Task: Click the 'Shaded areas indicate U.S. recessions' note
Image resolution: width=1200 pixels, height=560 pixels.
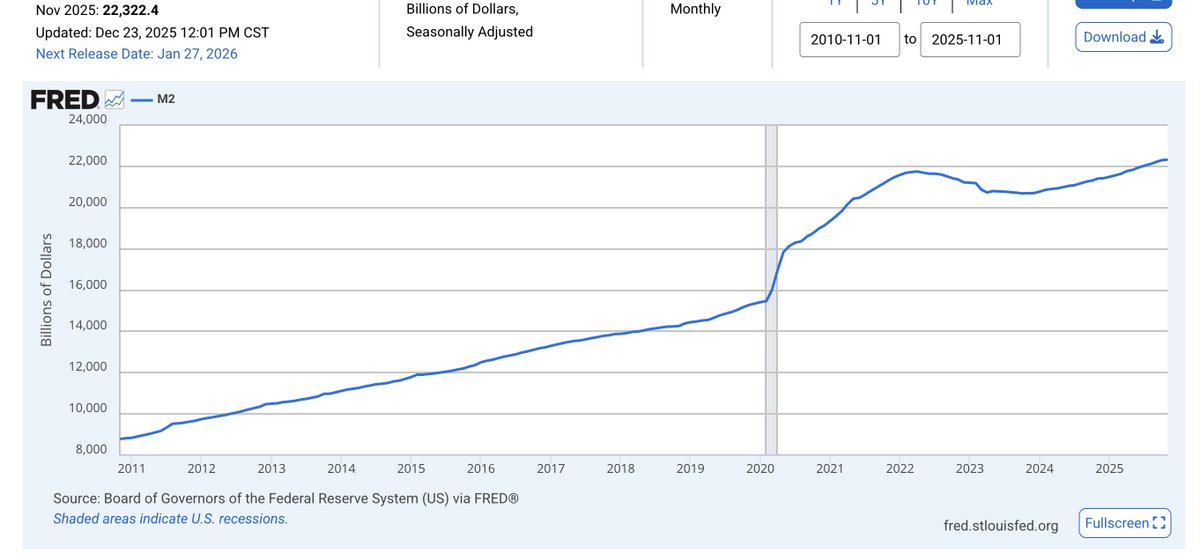Action: [170, 519]
